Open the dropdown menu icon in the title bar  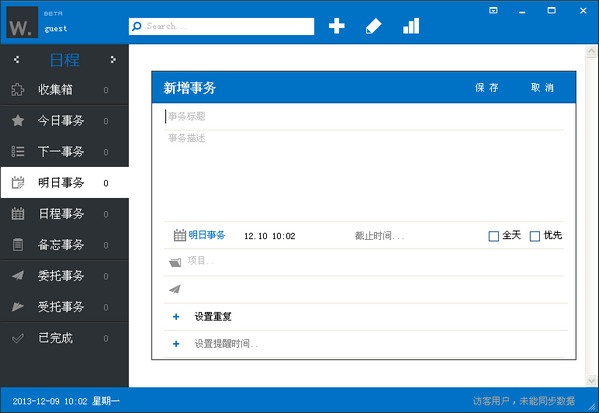coord(493,10)
